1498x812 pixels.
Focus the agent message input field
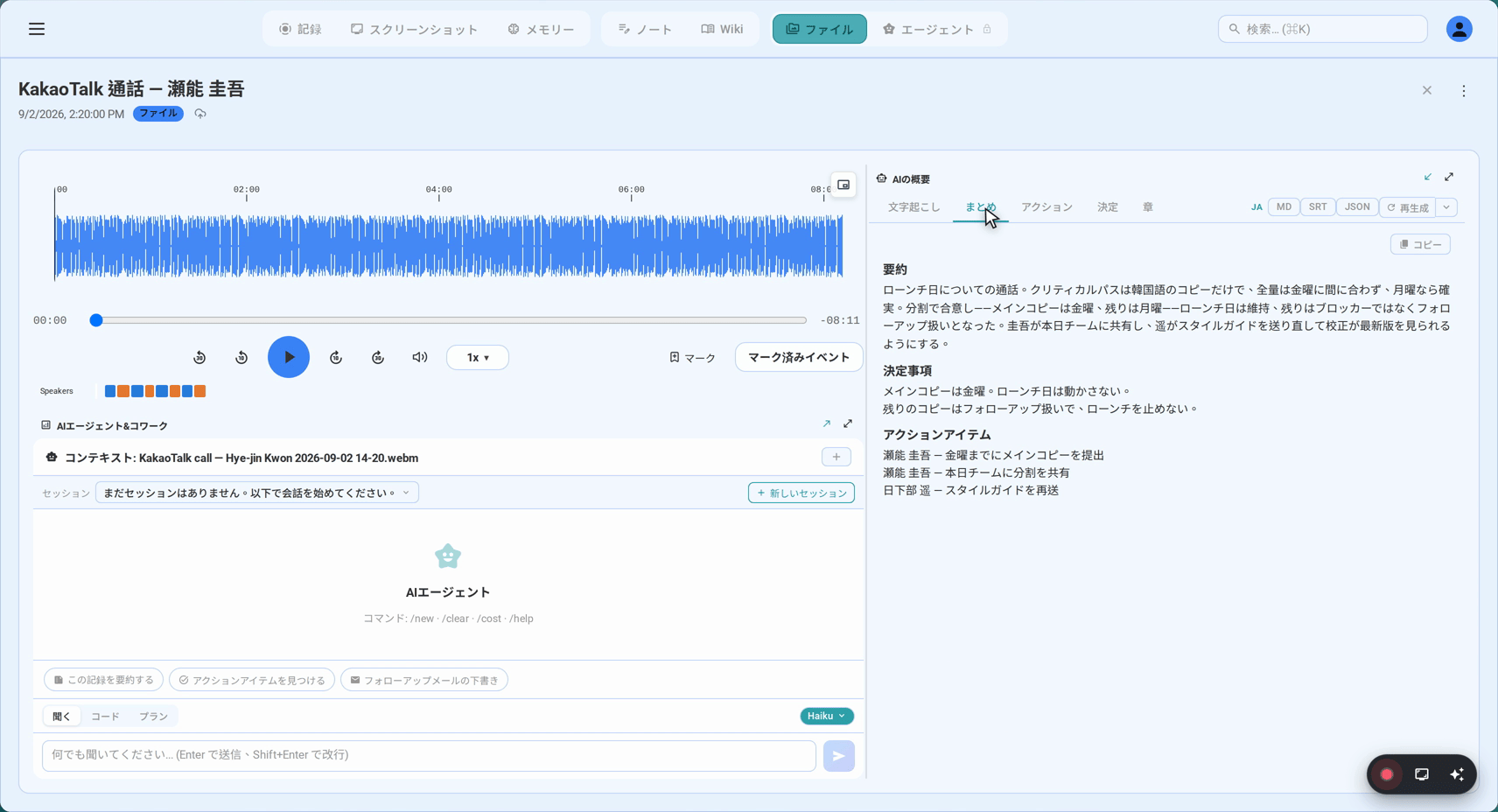(x=429, y=755)
